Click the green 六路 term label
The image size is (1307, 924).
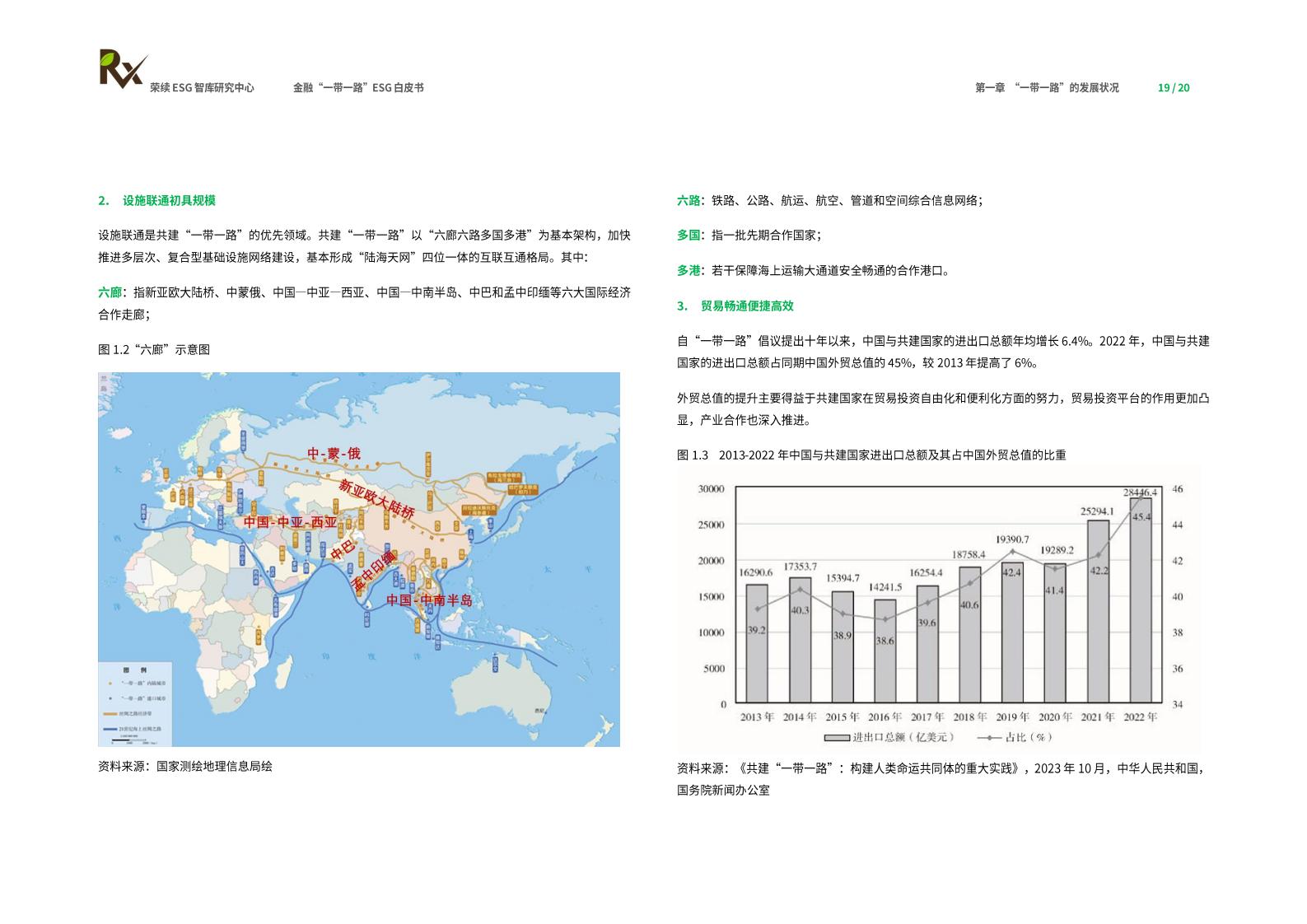(689, 201)
